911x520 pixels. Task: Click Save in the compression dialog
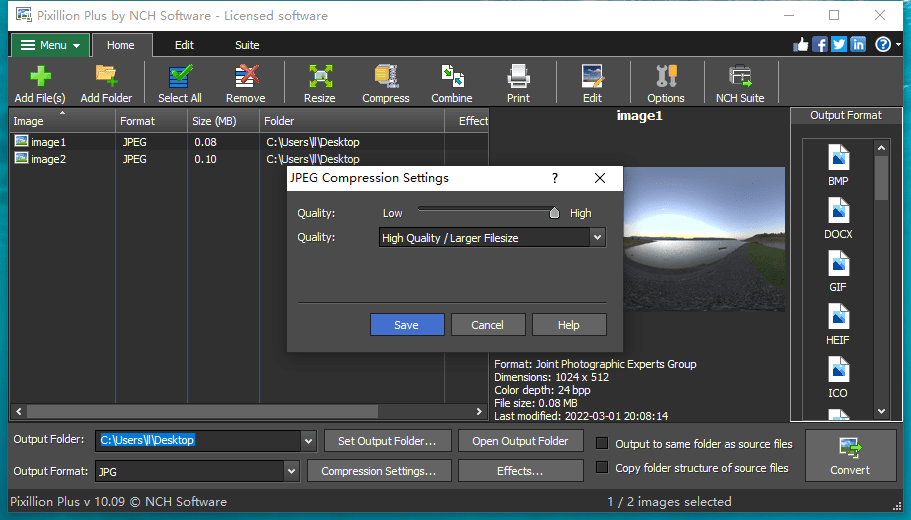point(407,325)
